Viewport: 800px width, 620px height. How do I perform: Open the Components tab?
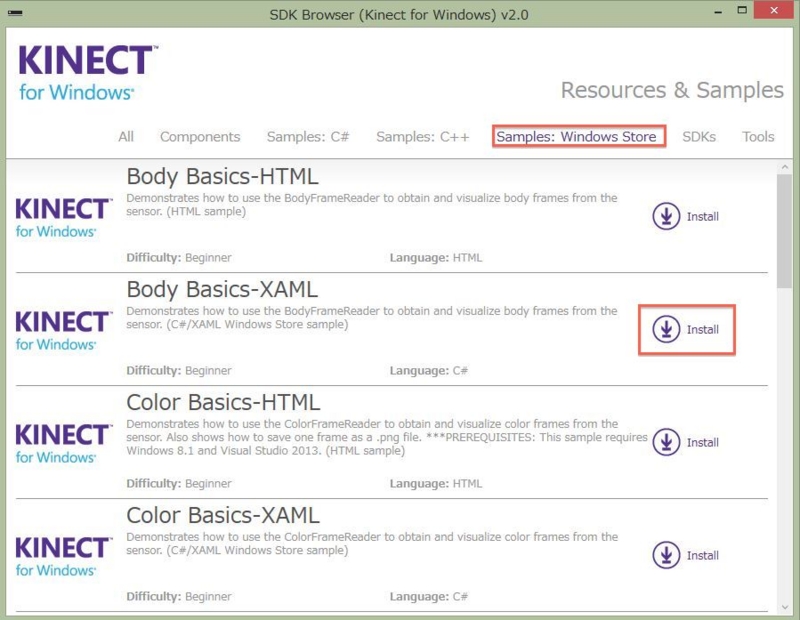200,137
